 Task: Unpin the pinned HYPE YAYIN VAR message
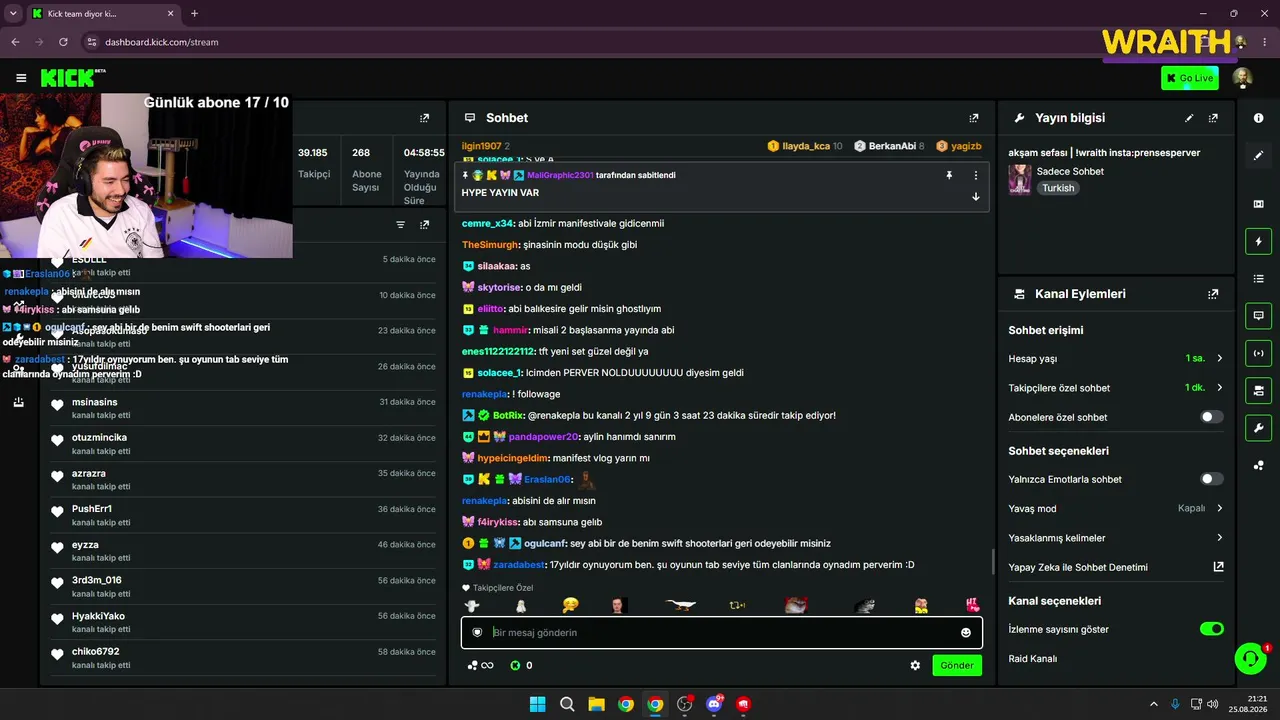[949, 175]
